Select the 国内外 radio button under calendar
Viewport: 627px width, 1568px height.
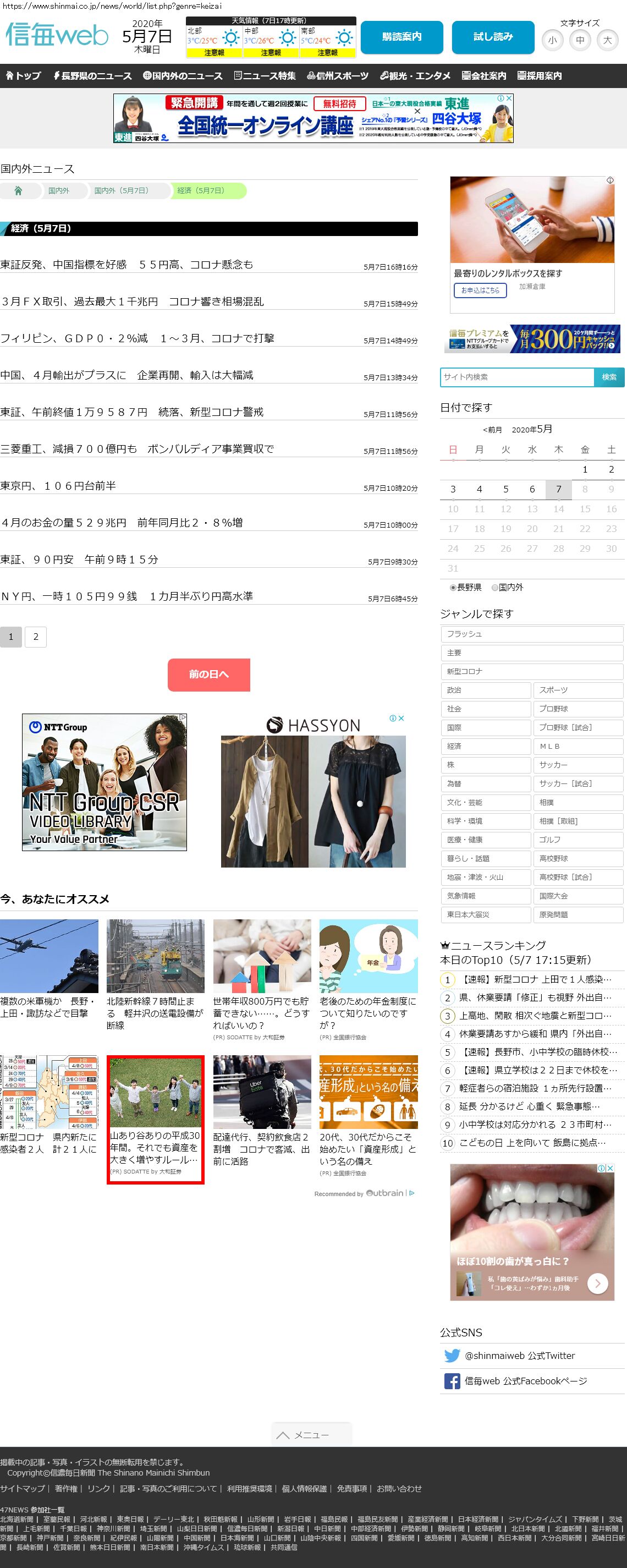(495, 588)
